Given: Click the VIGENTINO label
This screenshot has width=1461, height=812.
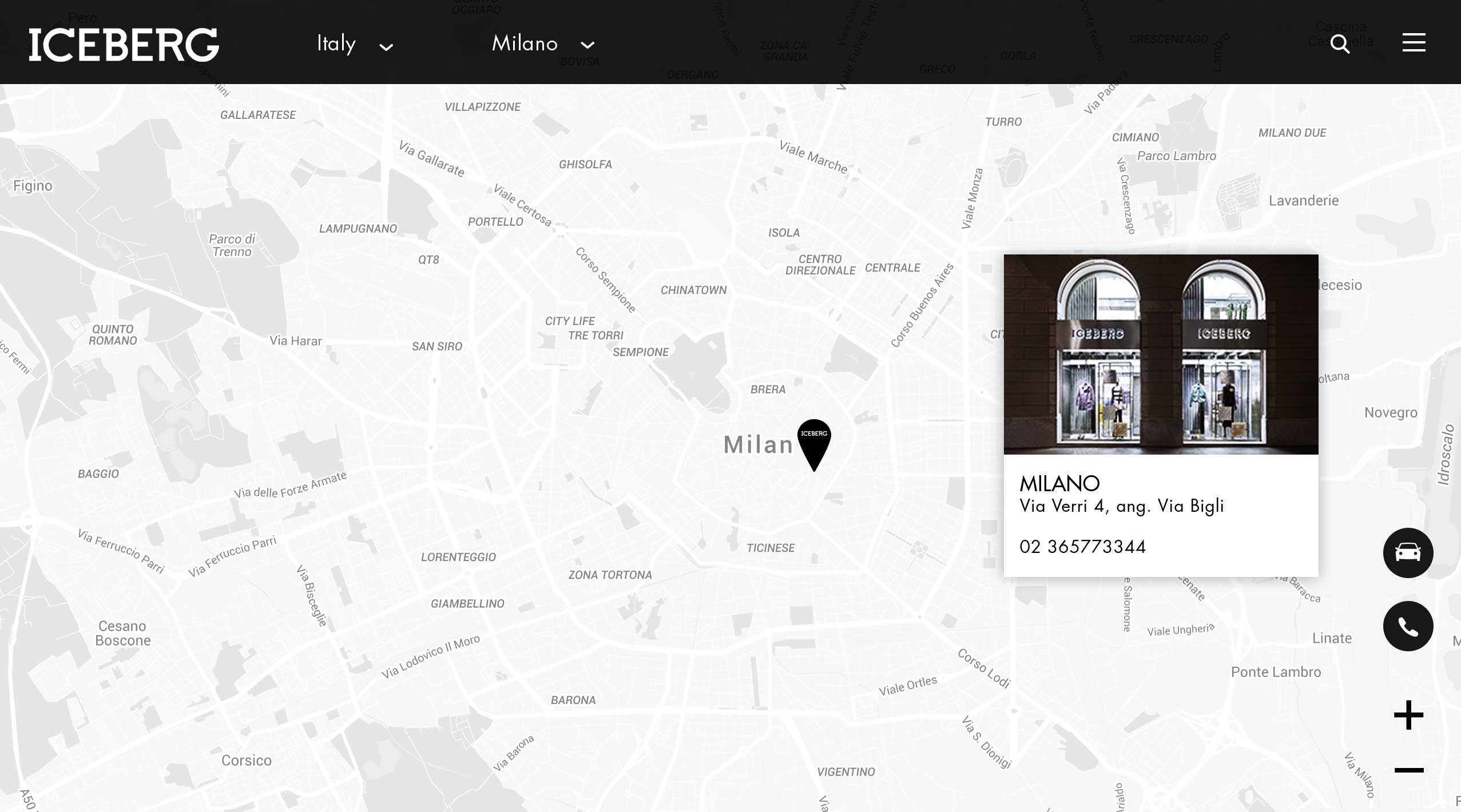Looking at the screenshot, I should [846, 772].
